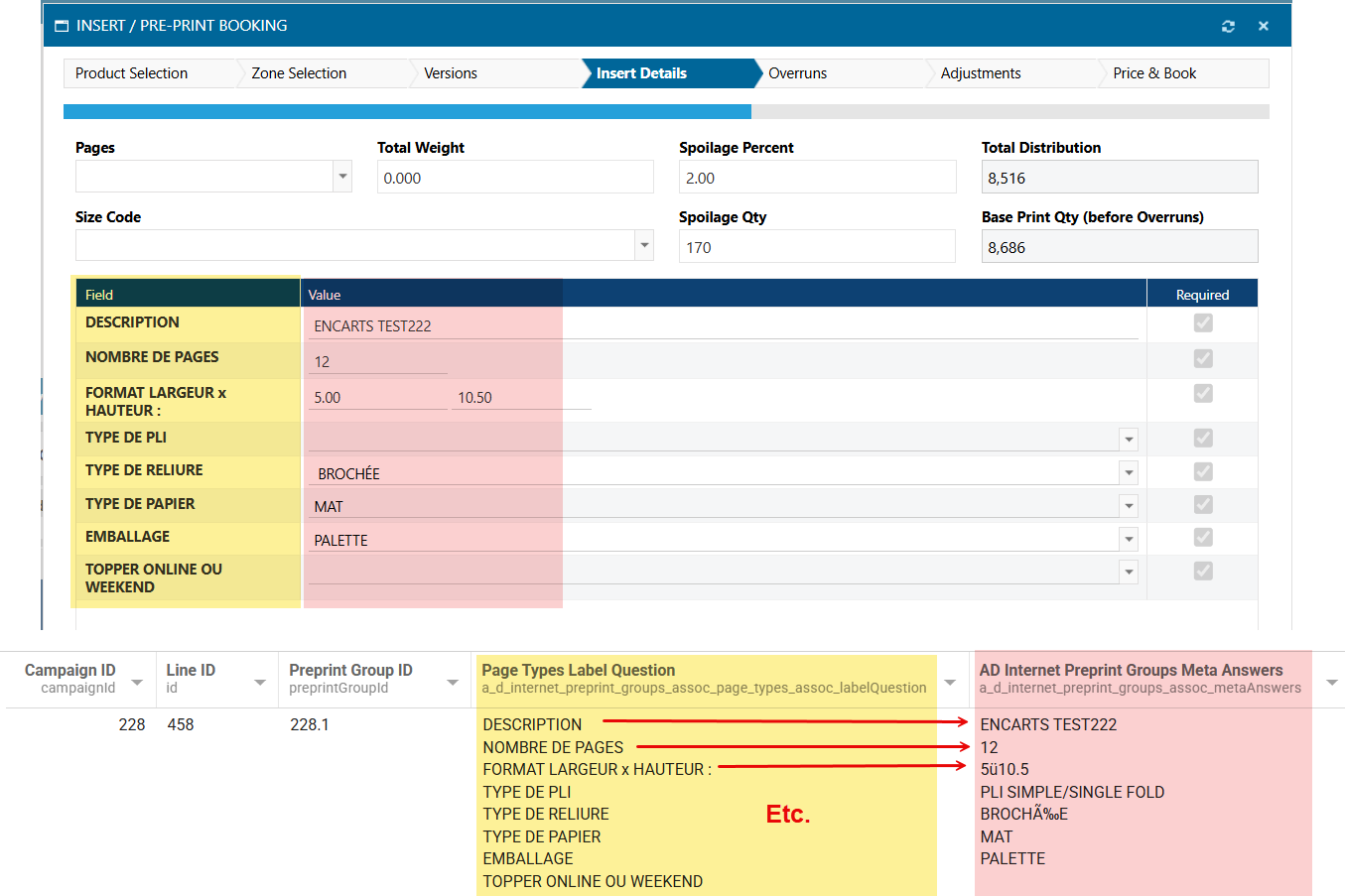The height and width of the screenshot is (896, 1345).
Task: Click the blue wizard progress bar
Action: pyautogui.click(x=407, y=112)
